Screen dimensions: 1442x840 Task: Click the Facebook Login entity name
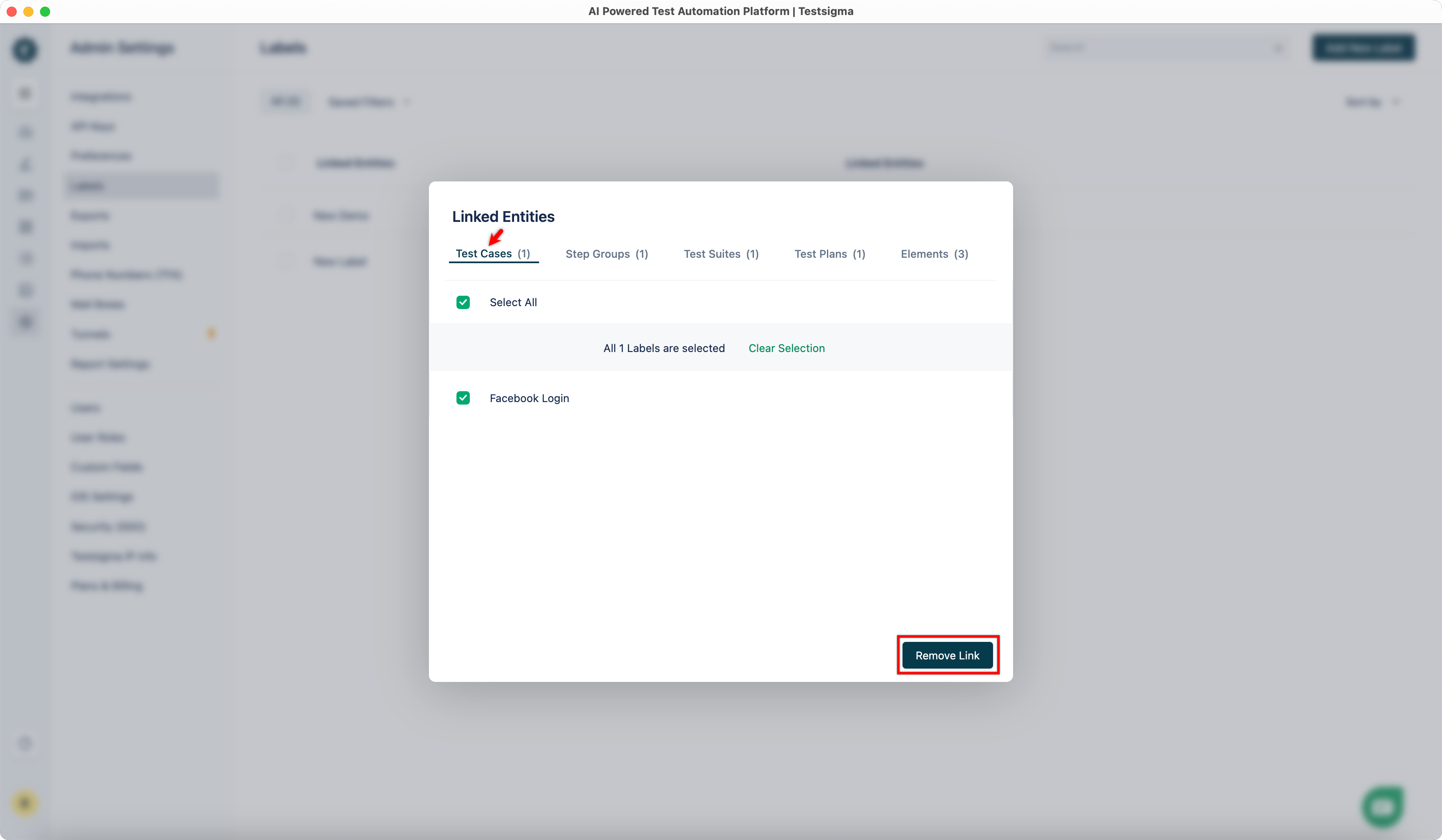point(529,398)
